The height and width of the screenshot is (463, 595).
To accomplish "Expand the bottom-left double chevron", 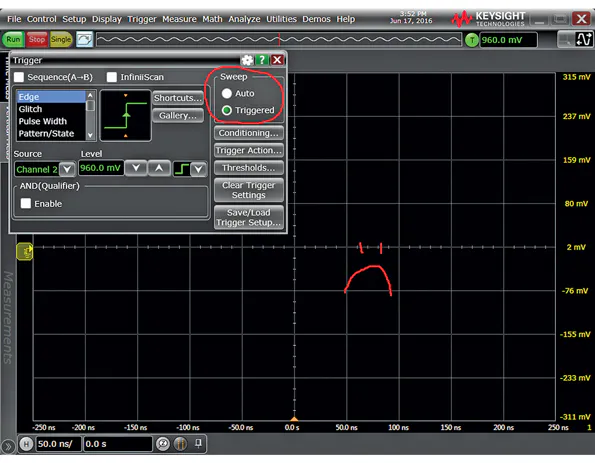I will pyautogui.click(x=8, y=447).
